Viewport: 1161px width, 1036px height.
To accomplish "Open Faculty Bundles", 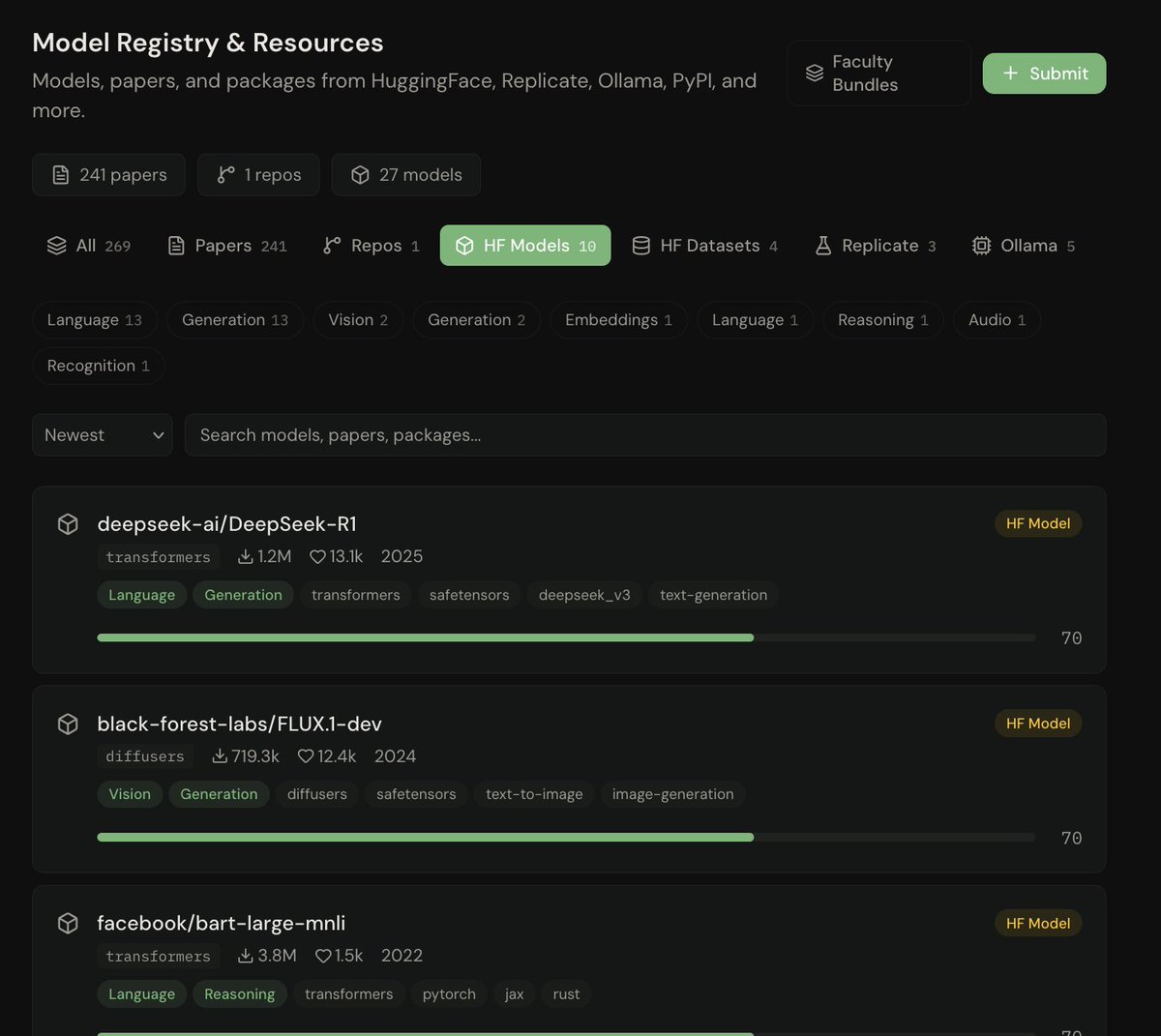I will point(878,74).
